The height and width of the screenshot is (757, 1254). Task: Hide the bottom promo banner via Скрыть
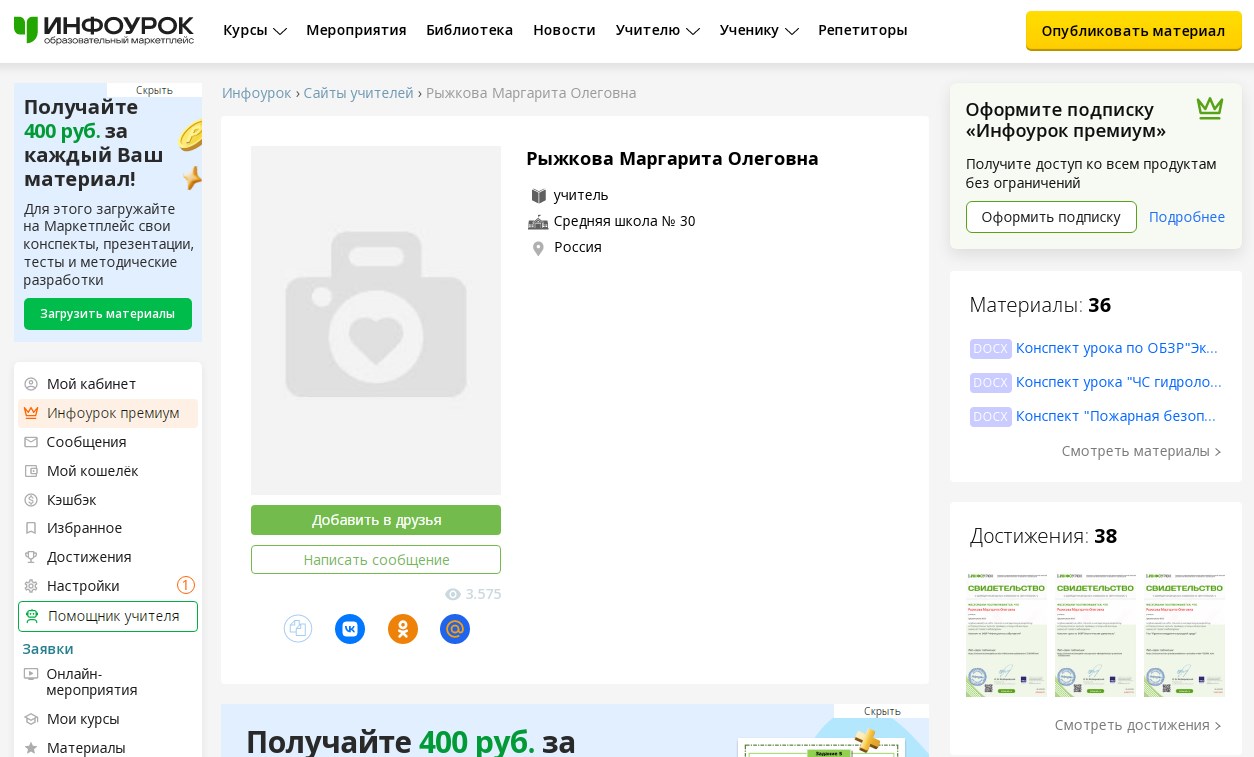click(882, 711)
